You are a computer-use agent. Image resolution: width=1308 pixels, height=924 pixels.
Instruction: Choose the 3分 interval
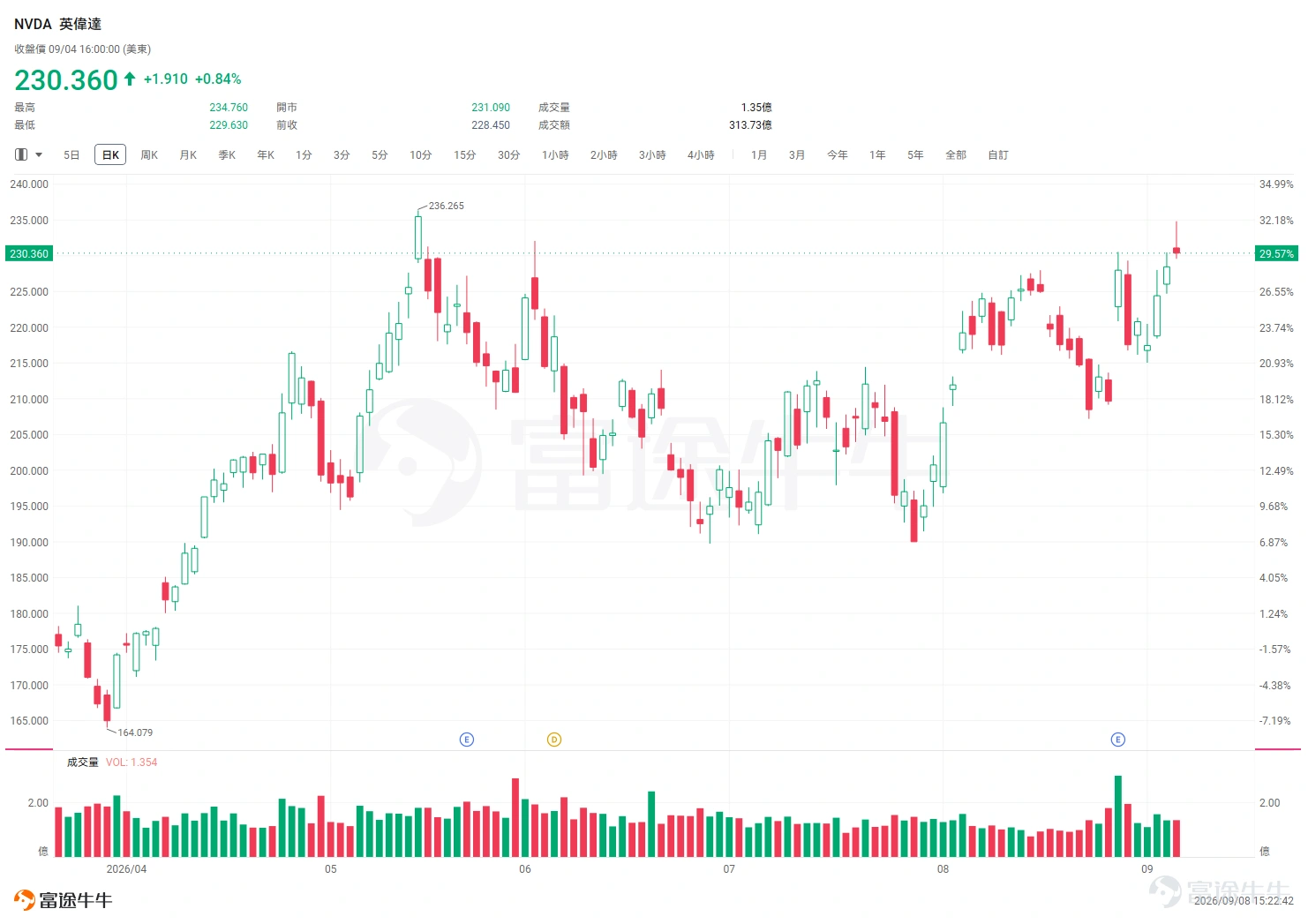point(342,155)
